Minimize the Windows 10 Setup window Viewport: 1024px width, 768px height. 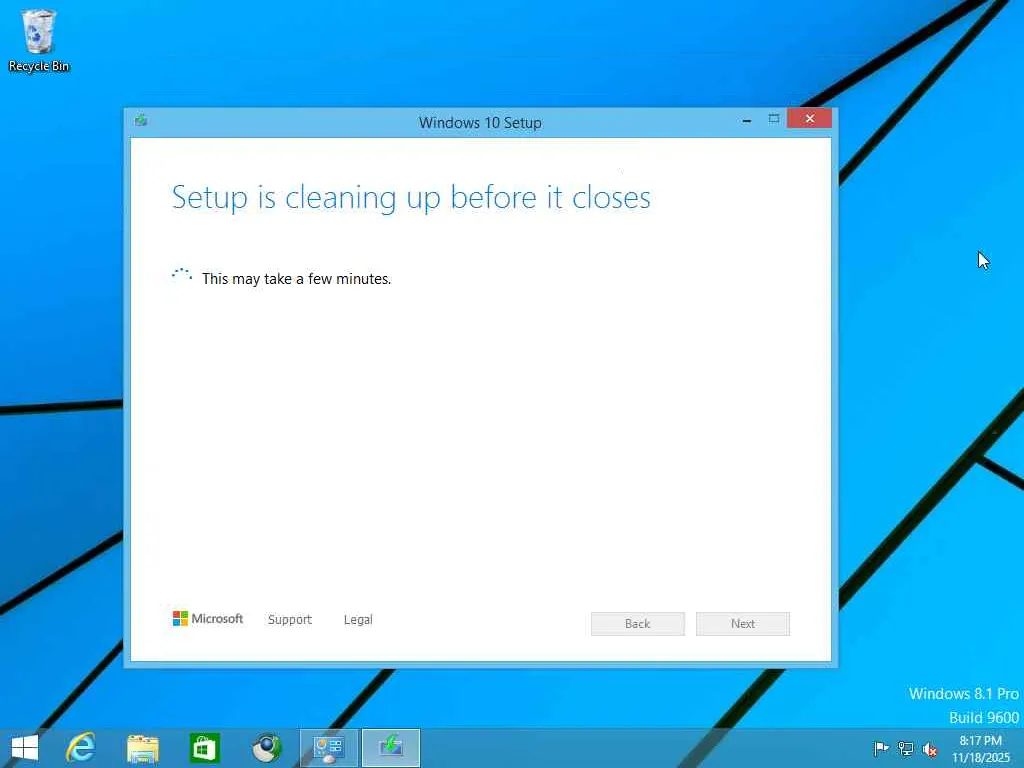pos(746,120)
